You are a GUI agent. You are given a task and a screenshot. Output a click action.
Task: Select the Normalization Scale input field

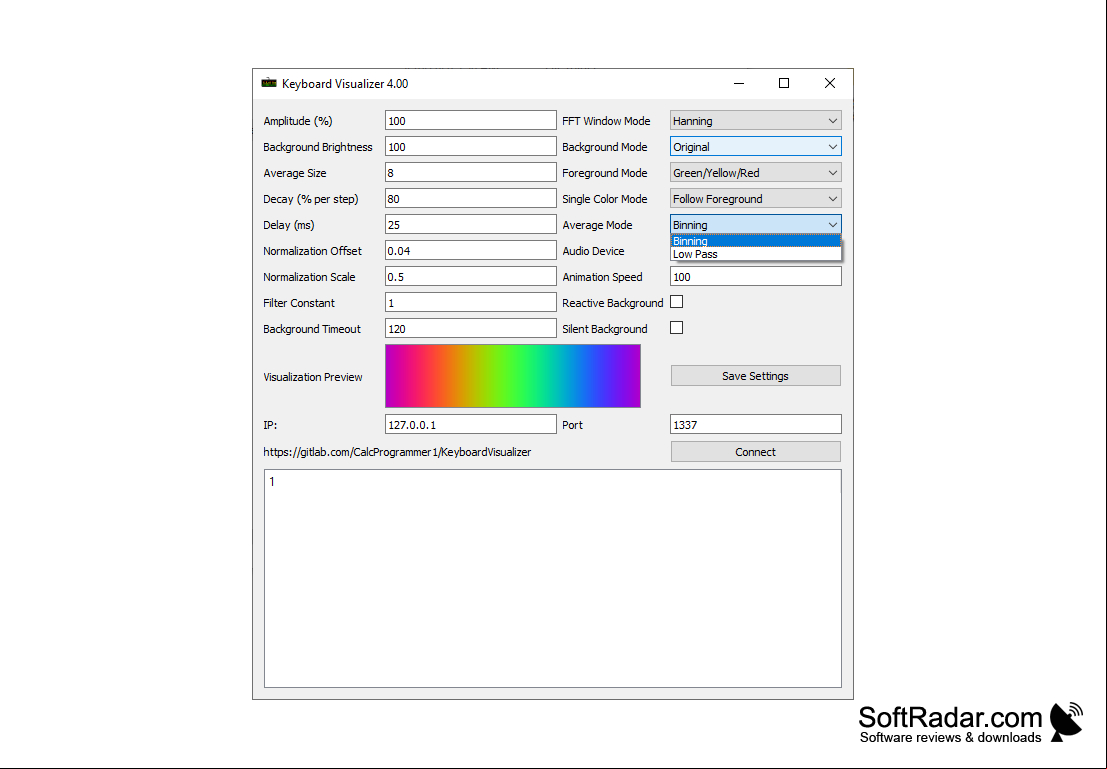point(471,277)
